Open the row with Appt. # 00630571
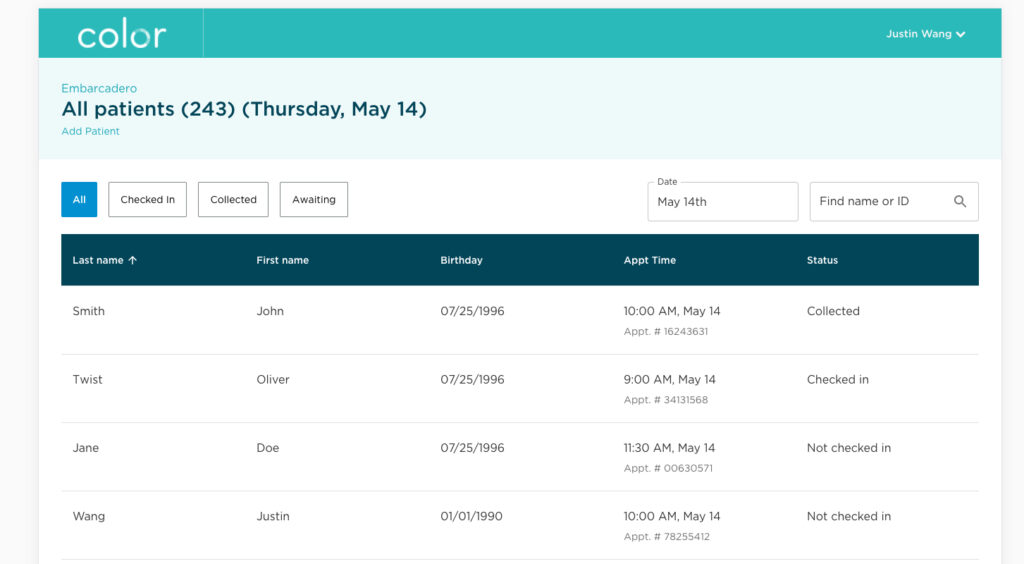Screen dimensions: 1024x564 pos(520,457)
